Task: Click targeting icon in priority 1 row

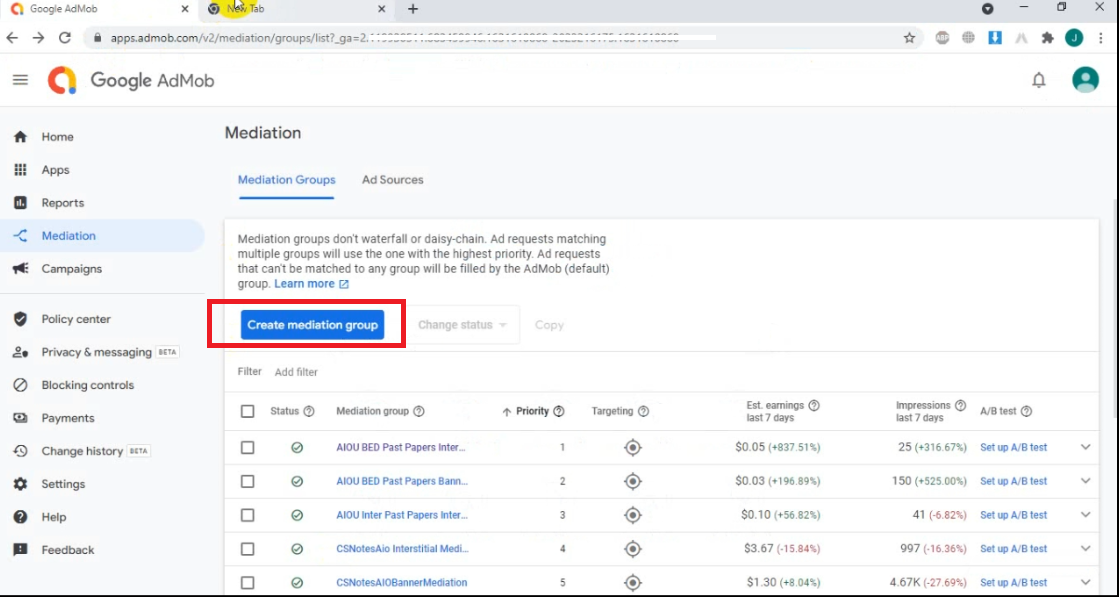Action: pyautogui.click(x=632, y=447)
